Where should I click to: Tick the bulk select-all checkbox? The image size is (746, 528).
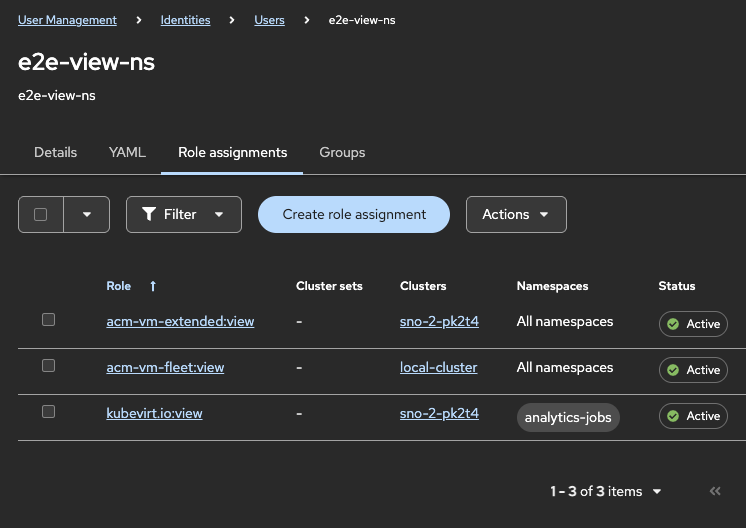click(41, 214)
